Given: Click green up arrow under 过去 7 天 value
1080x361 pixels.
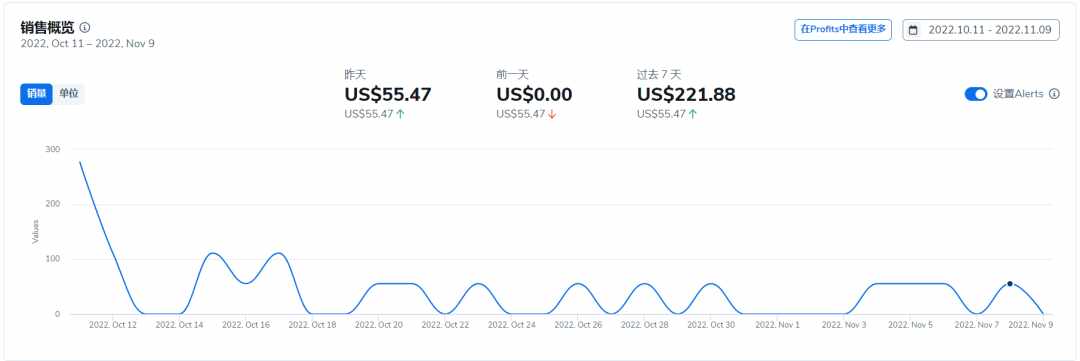Looking at the screenshot, I should 692,114.
